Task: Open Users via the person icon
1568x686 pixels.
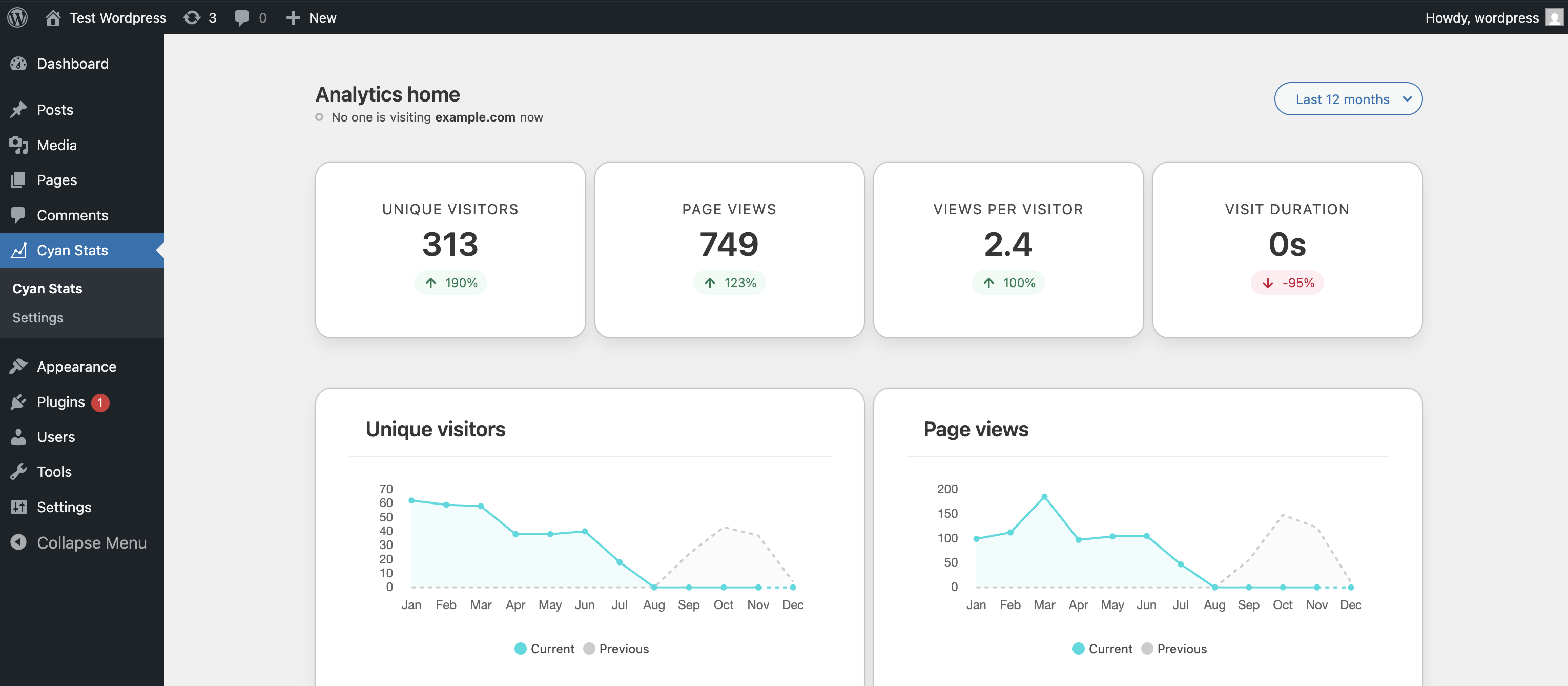Action: pos(19,436)
